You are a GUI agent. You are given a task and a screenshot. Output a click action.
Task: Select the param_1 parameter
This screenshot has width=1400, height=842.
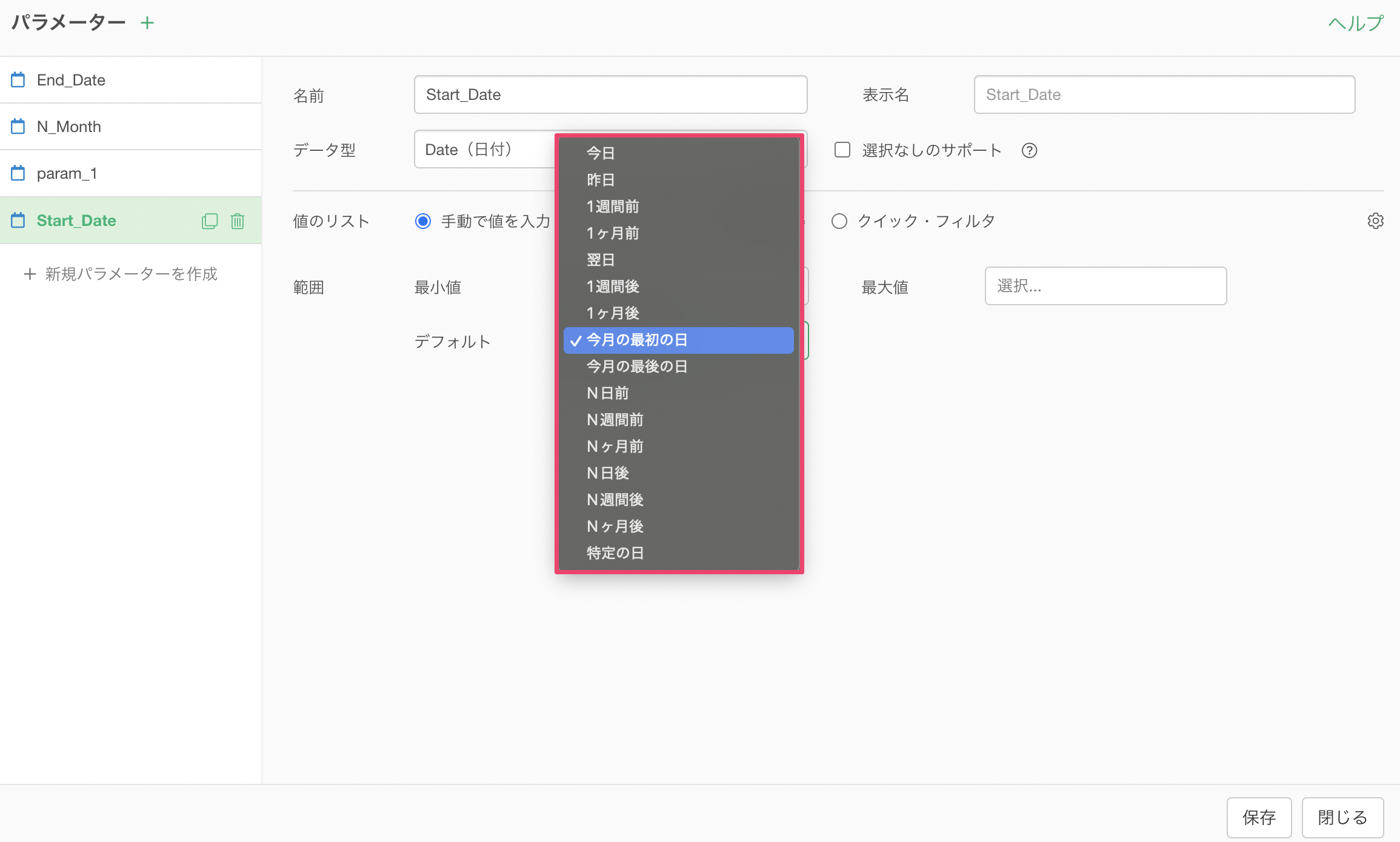point(130,173)
